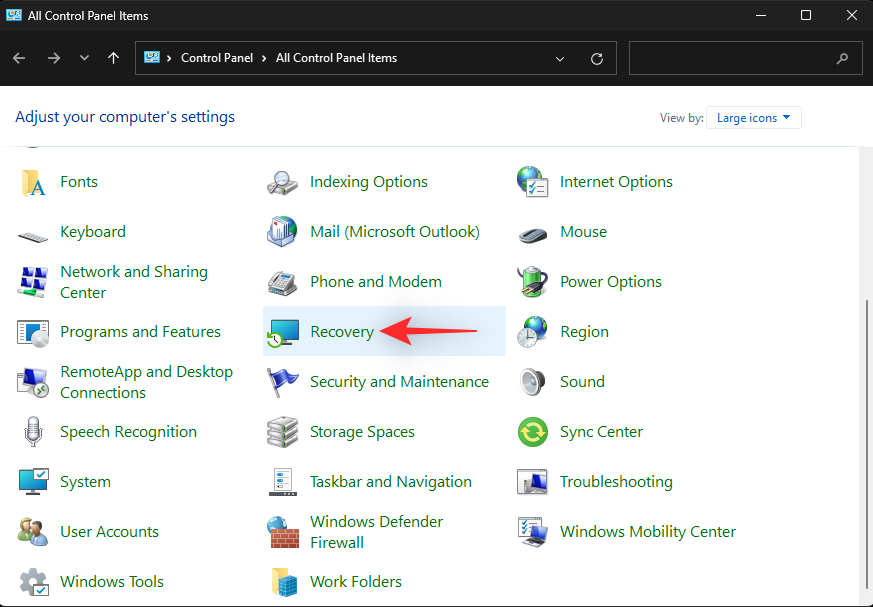Click the Mouse icon
Viewport: 873px width, 607px height.
(532, 236)
